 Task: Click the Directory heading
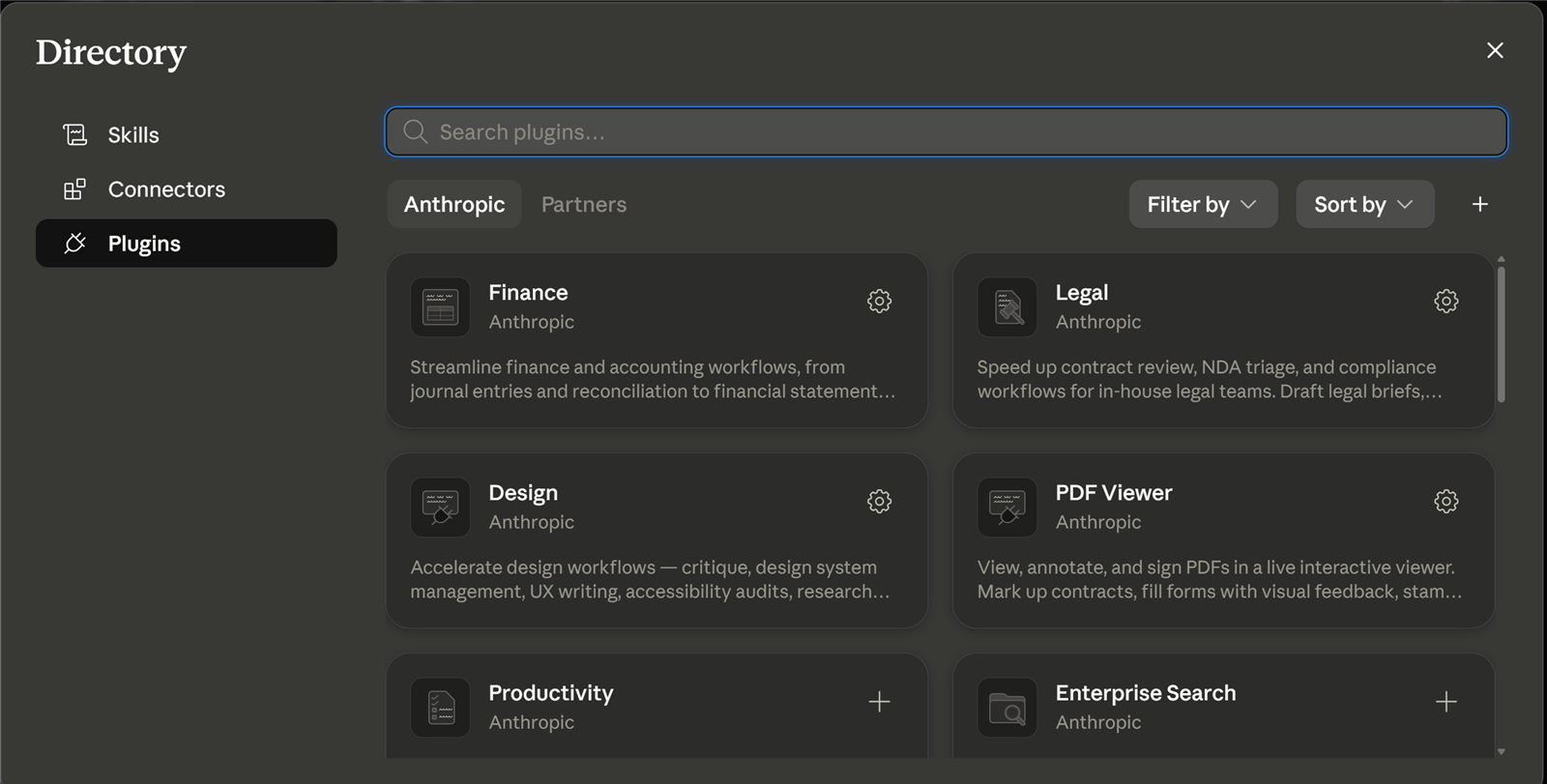pos(111,53)
